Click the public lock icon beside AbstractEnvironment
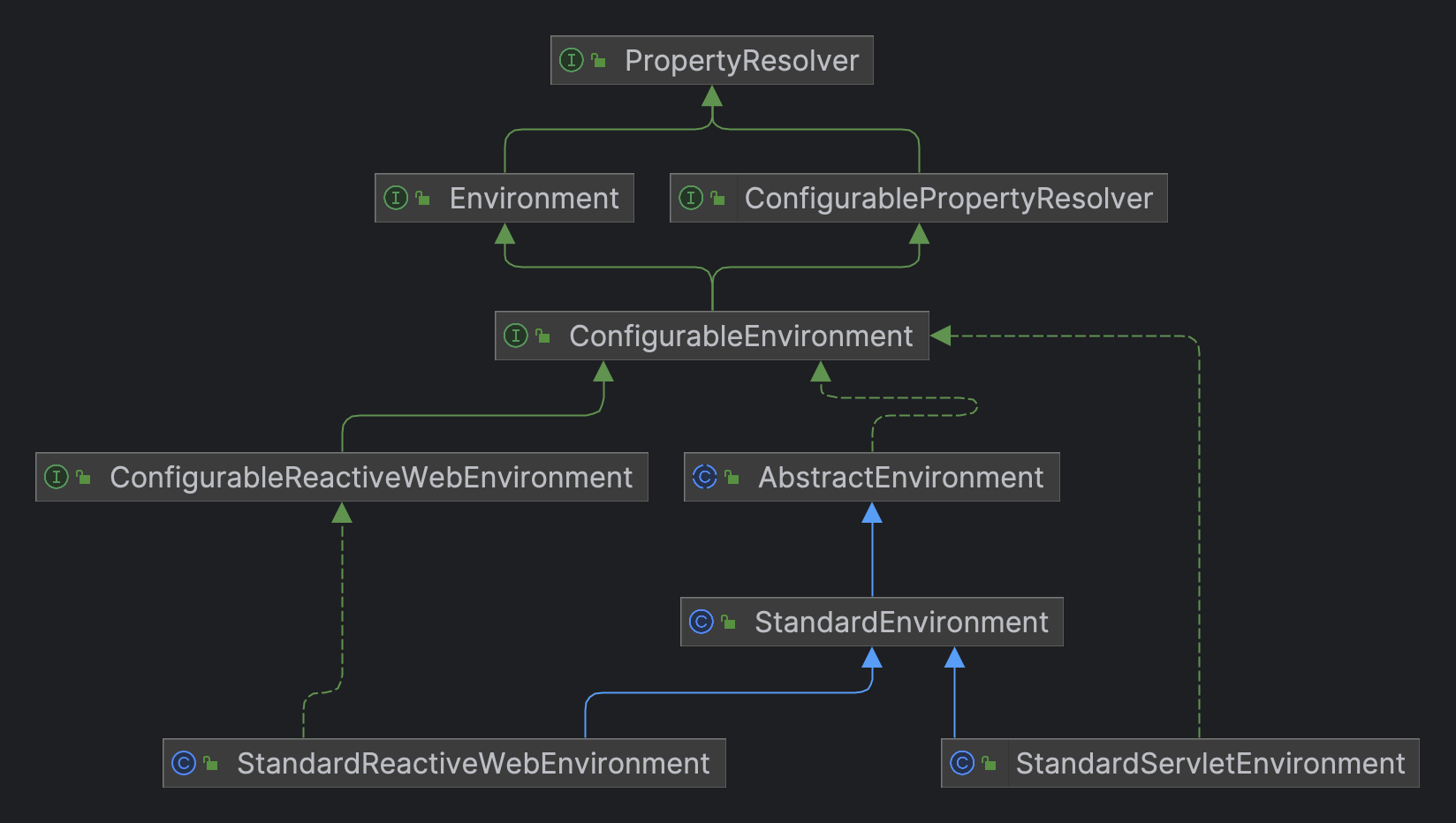This screenshot has height=823, width=1456. click(732, 477)
